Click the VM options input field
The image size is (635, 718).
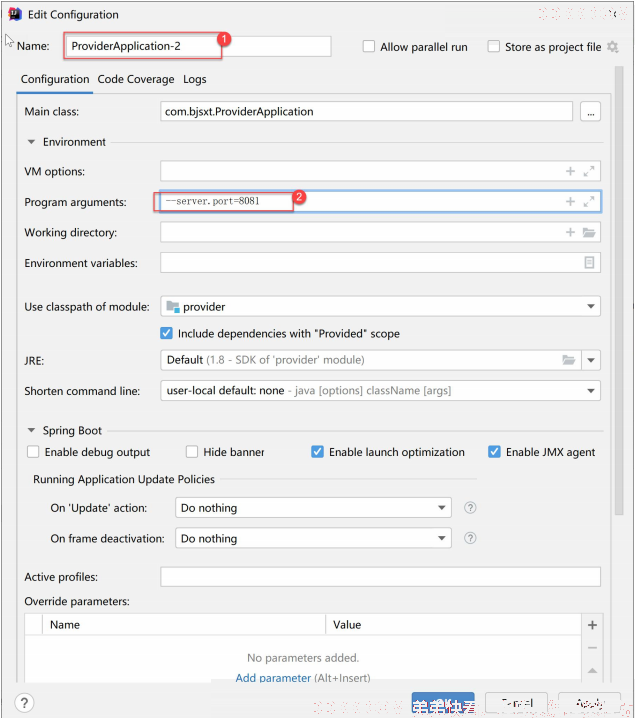pos(380,171)
